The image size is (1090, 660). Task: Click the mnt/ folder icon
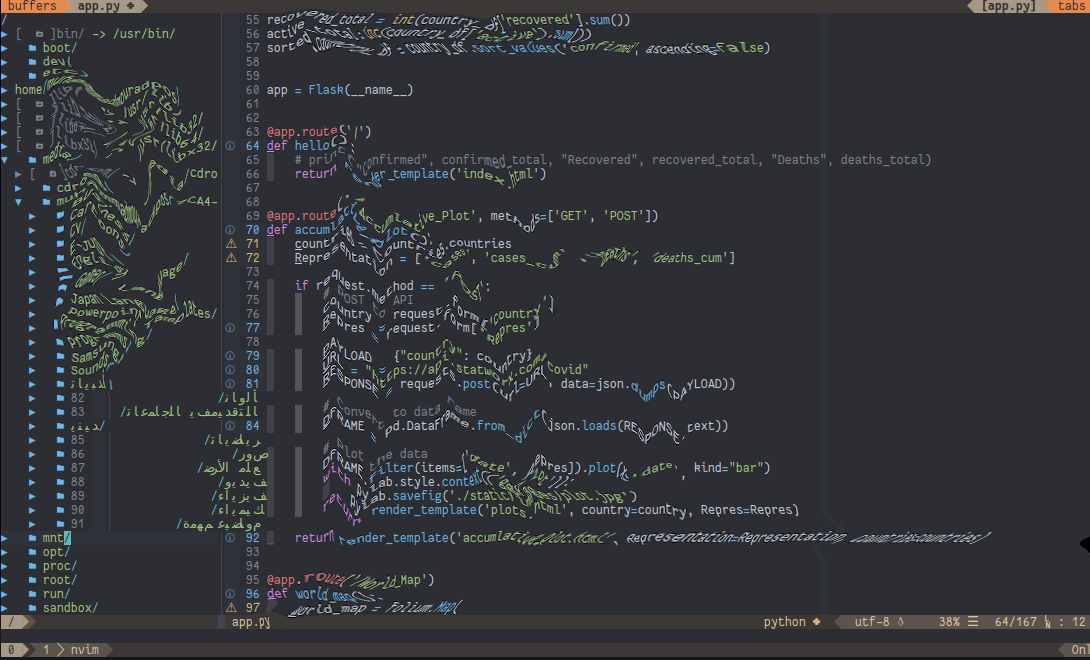(33, 538)
